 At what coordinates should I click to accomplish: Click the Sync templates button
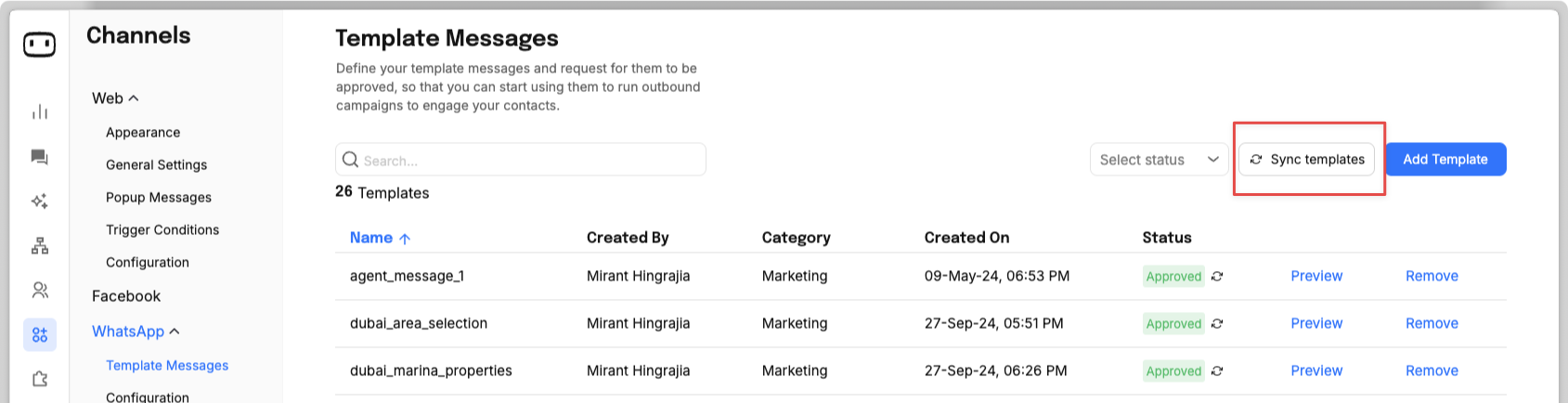[1306, 160]
